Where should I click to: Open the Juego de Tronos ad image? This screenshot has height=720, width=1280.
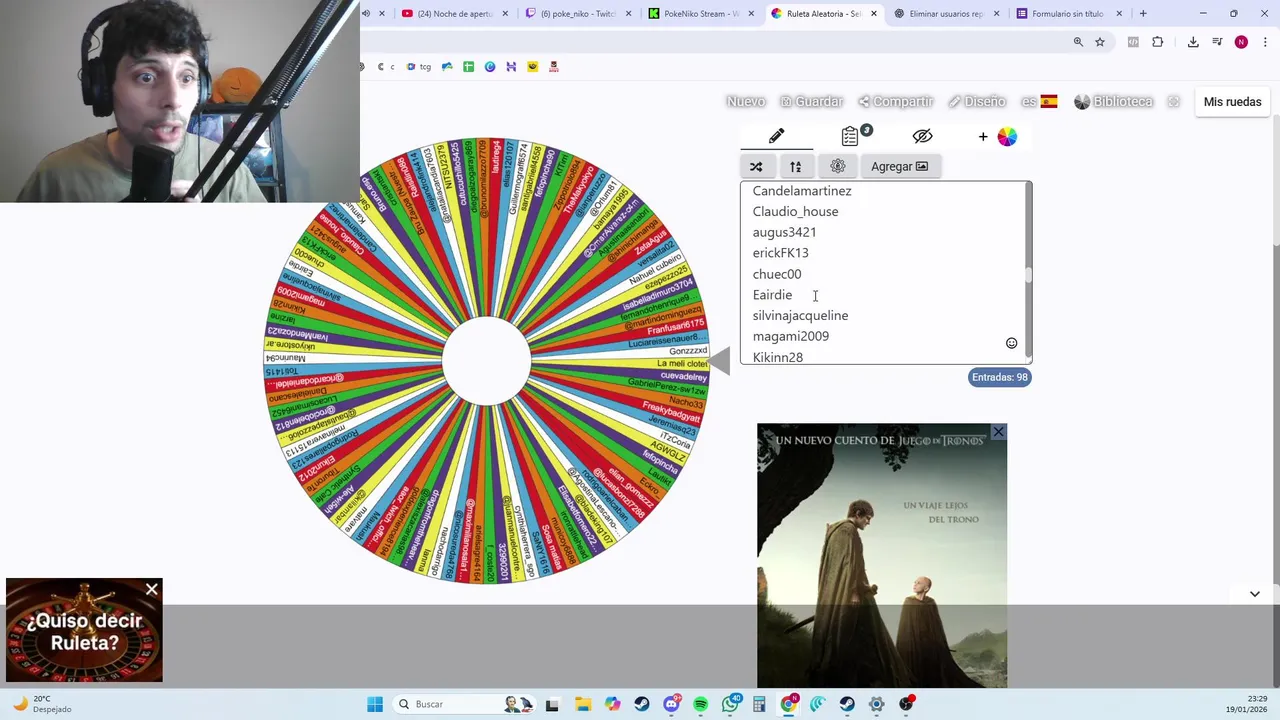(x=882, y=555)
